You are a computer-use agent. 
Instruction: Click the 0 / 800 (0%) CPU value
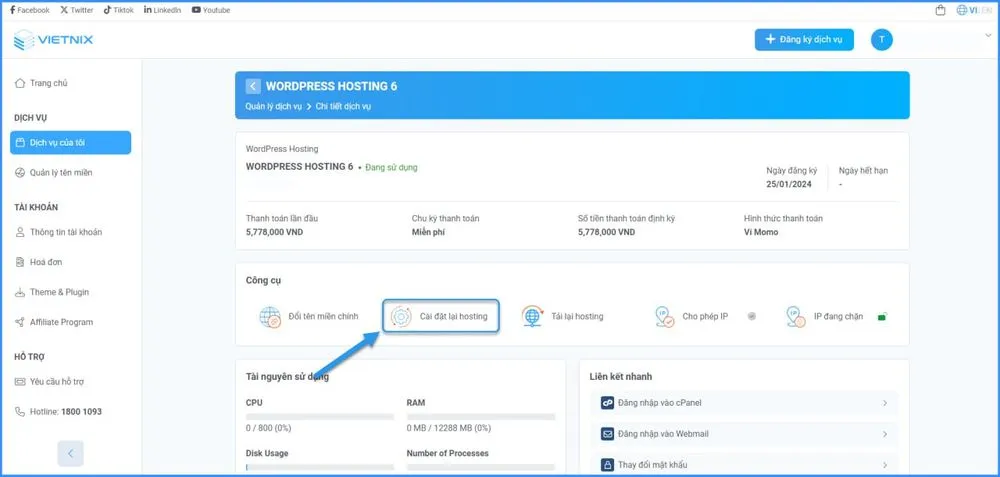(268, 428)
